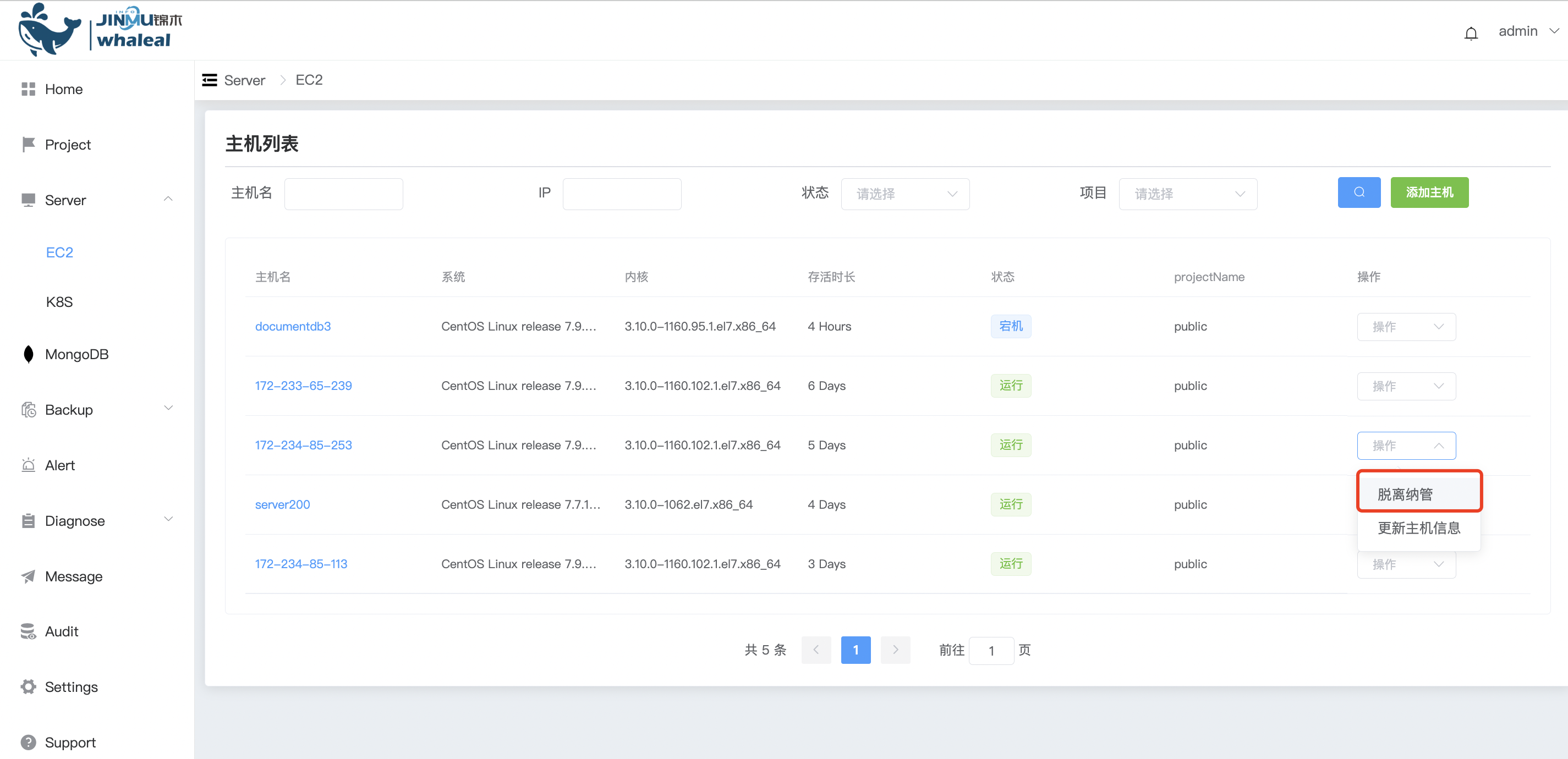Open 操作 dropdown for 172-233-65-239
Image resolution: width=1568 pixels, height=759 pixels.
click(1406, 386)
